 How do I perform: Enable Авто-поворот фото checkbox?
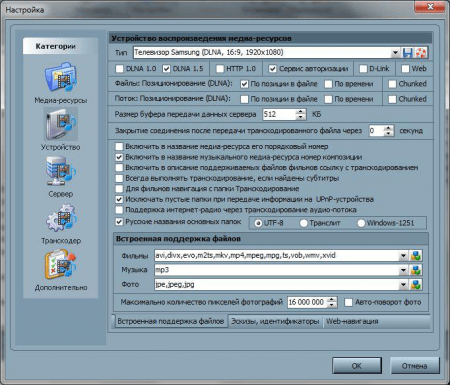tap(348, 302)
